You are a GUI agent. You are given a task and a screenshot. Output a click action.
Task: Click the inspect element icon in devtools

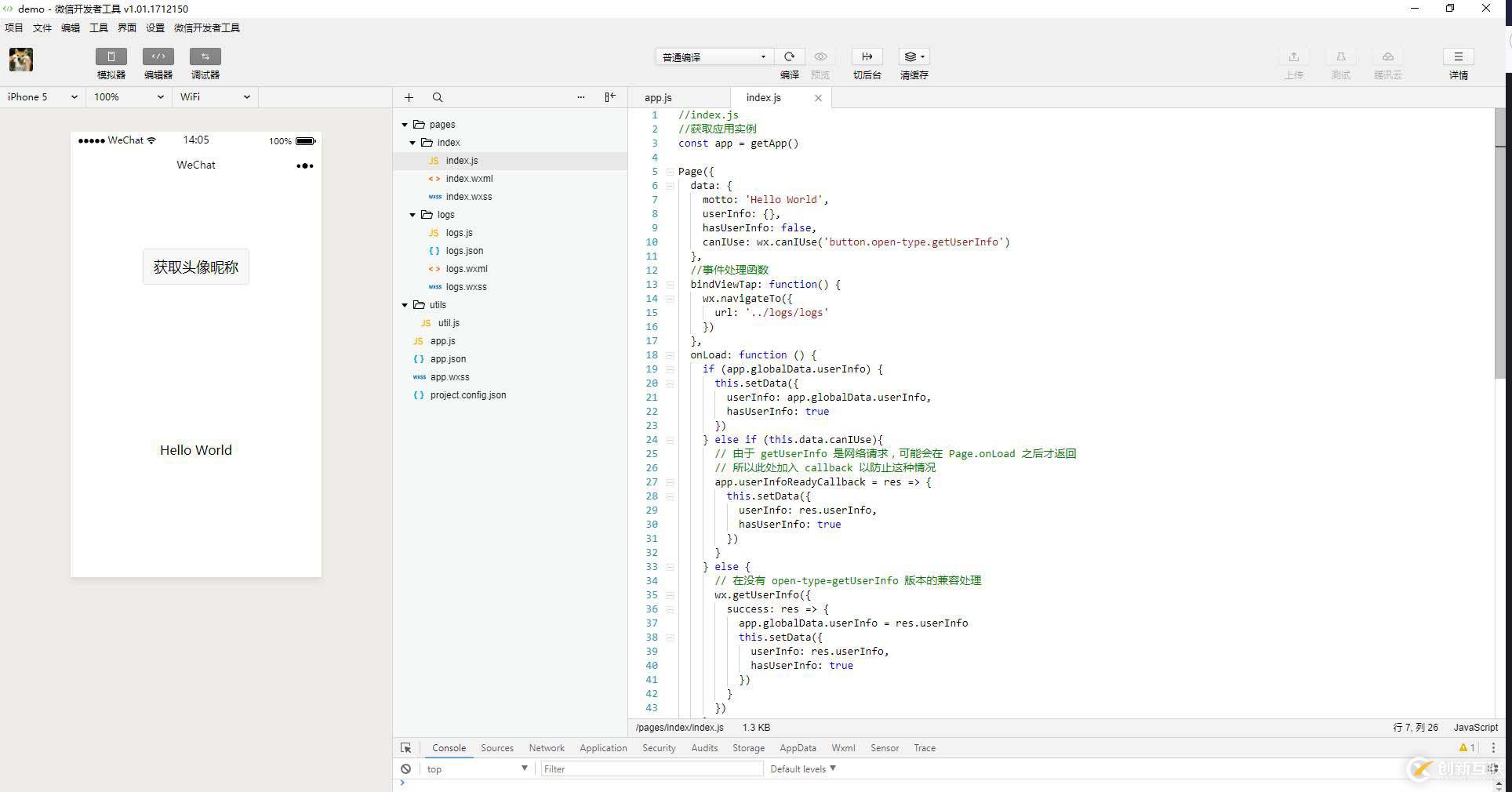[x=405, y=748]
